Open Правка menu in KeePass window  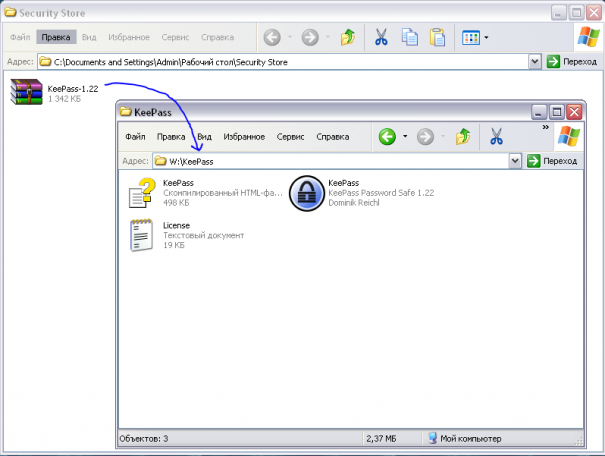click(171, 137)
